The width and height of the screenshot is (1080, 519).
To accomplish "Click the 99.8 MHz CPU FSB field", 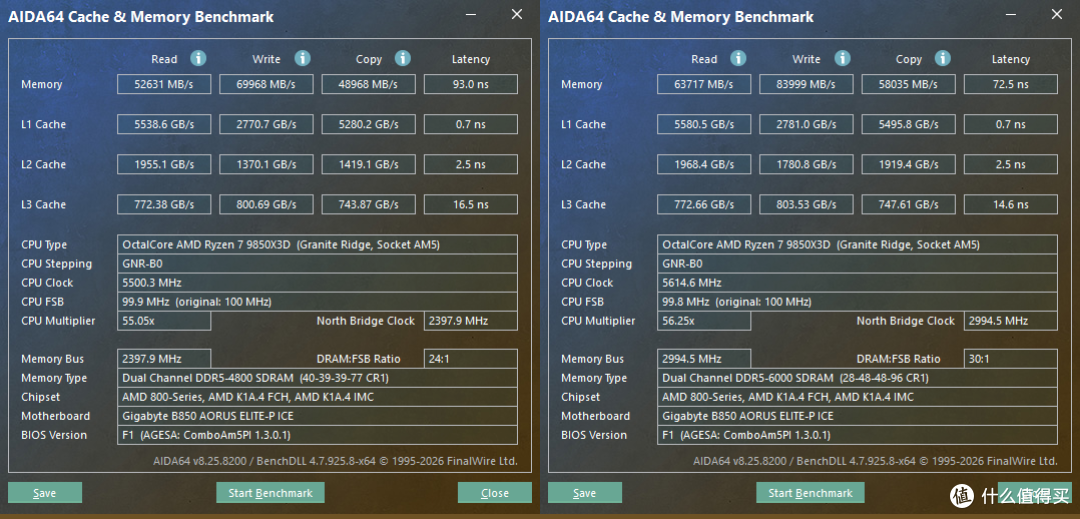I will point(858,302).
